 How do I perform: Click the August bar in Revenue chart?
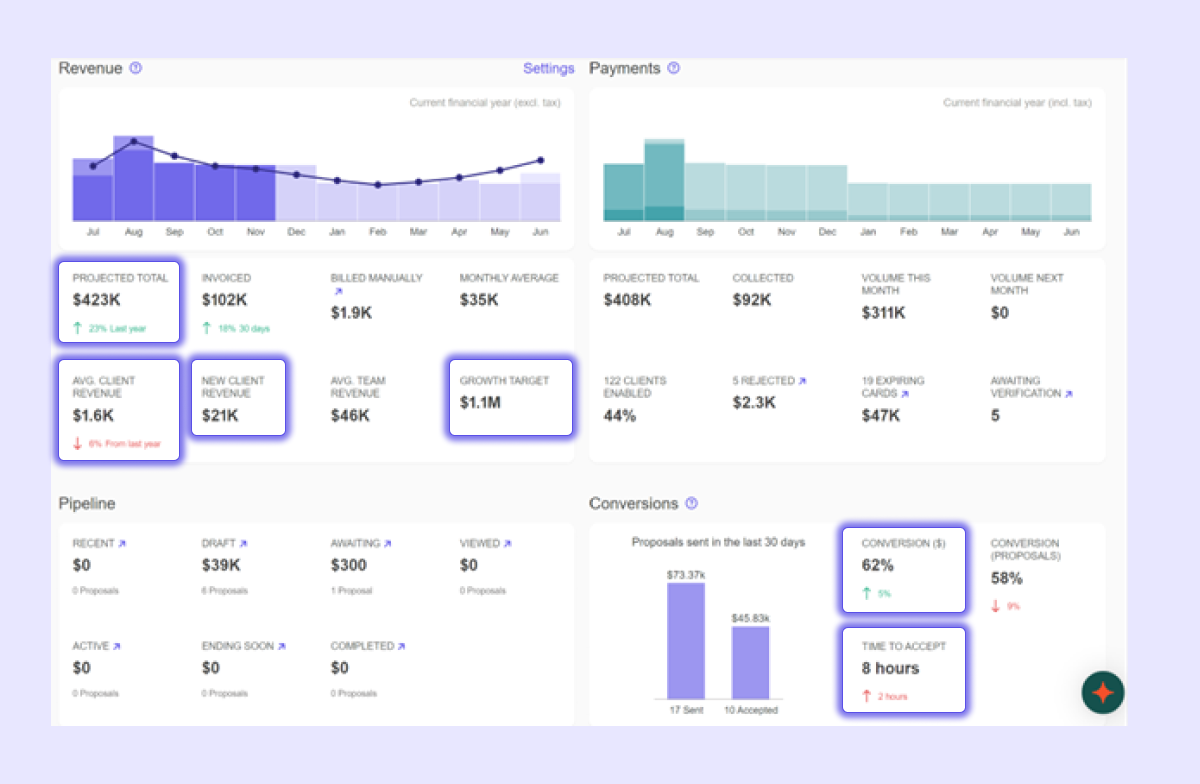pos(133,180)
